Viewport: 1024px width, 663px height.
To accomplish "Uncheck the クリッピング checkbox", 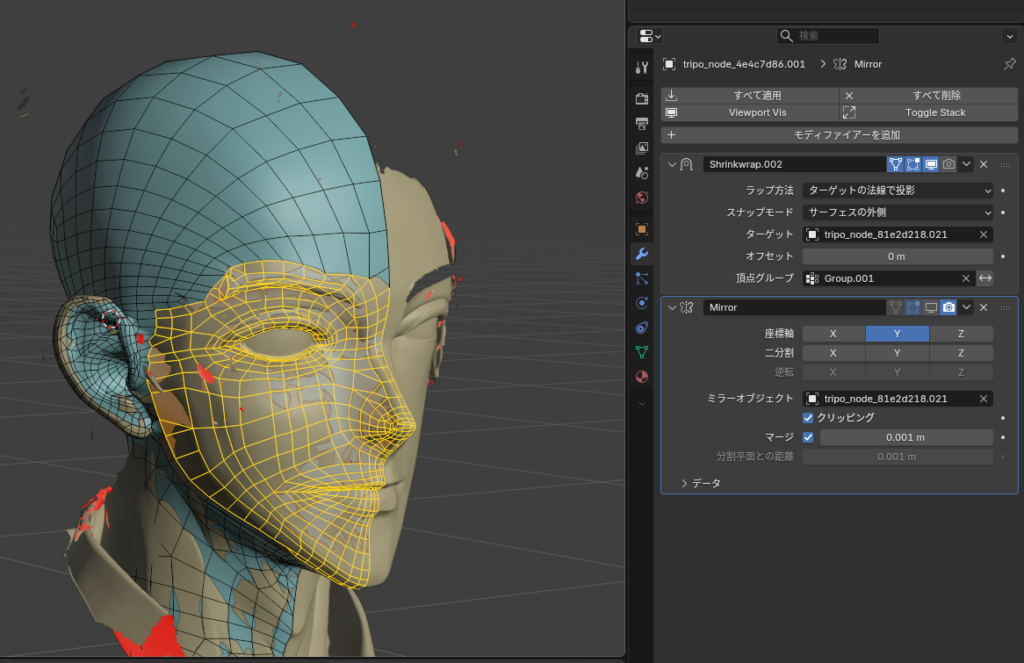I will pos(808,417).
